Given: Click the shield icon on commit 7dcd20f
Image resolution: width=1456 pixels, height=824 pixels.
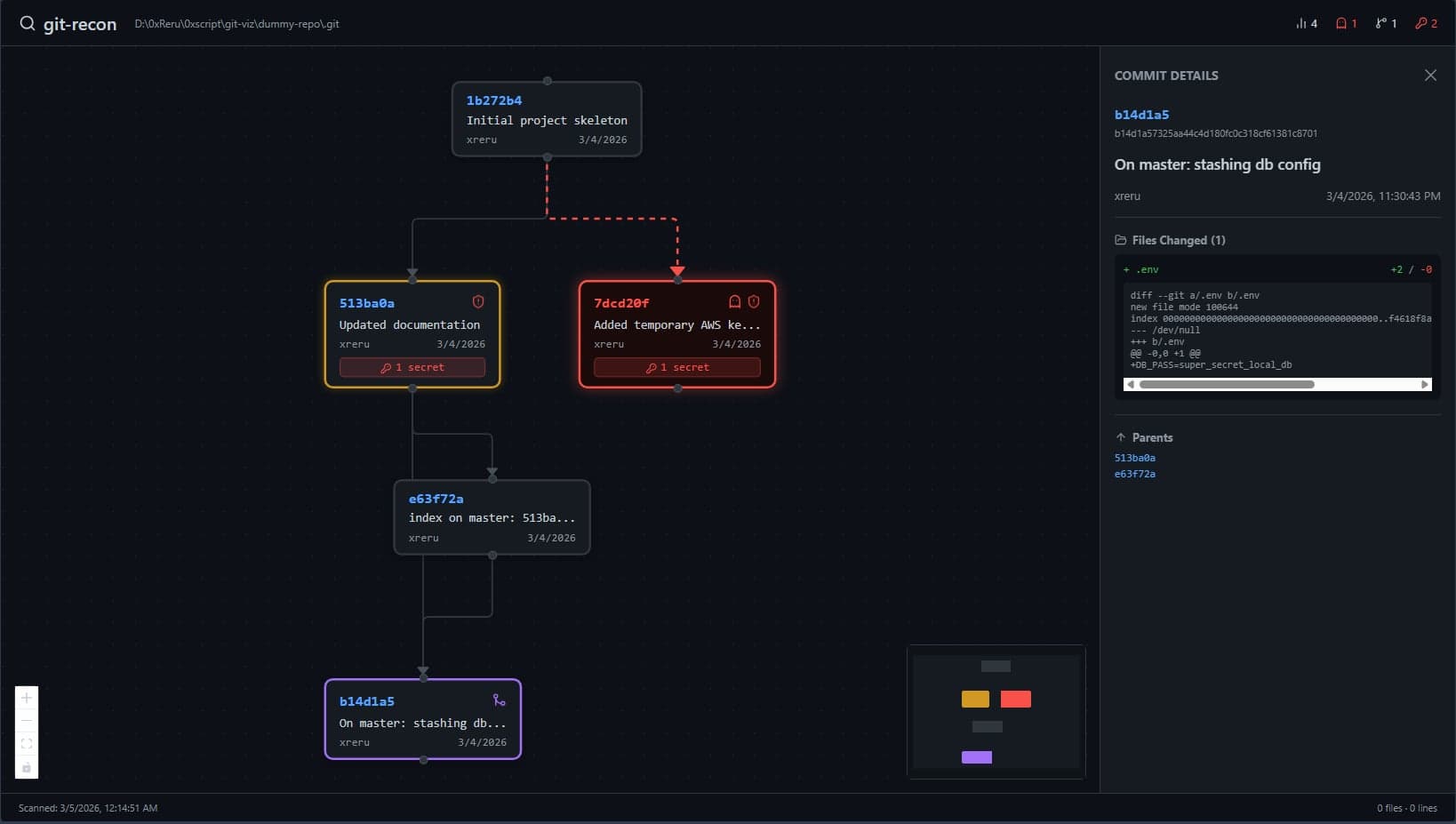Looking at the screenshot, I should click(754, 301).
